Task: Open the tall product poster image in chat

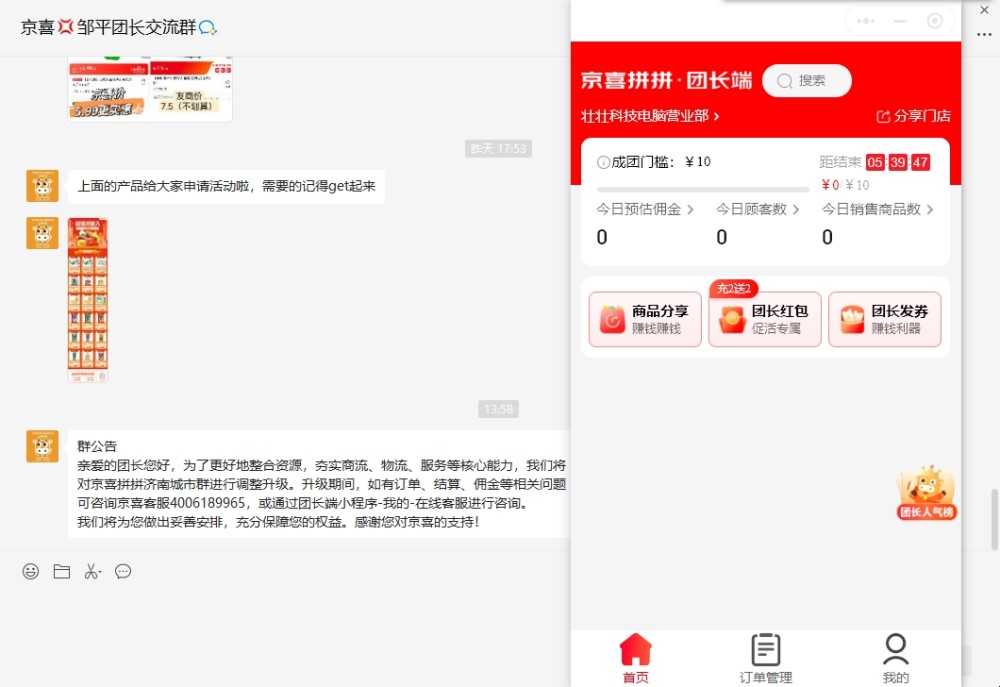Action: click(x=88, y=300)
